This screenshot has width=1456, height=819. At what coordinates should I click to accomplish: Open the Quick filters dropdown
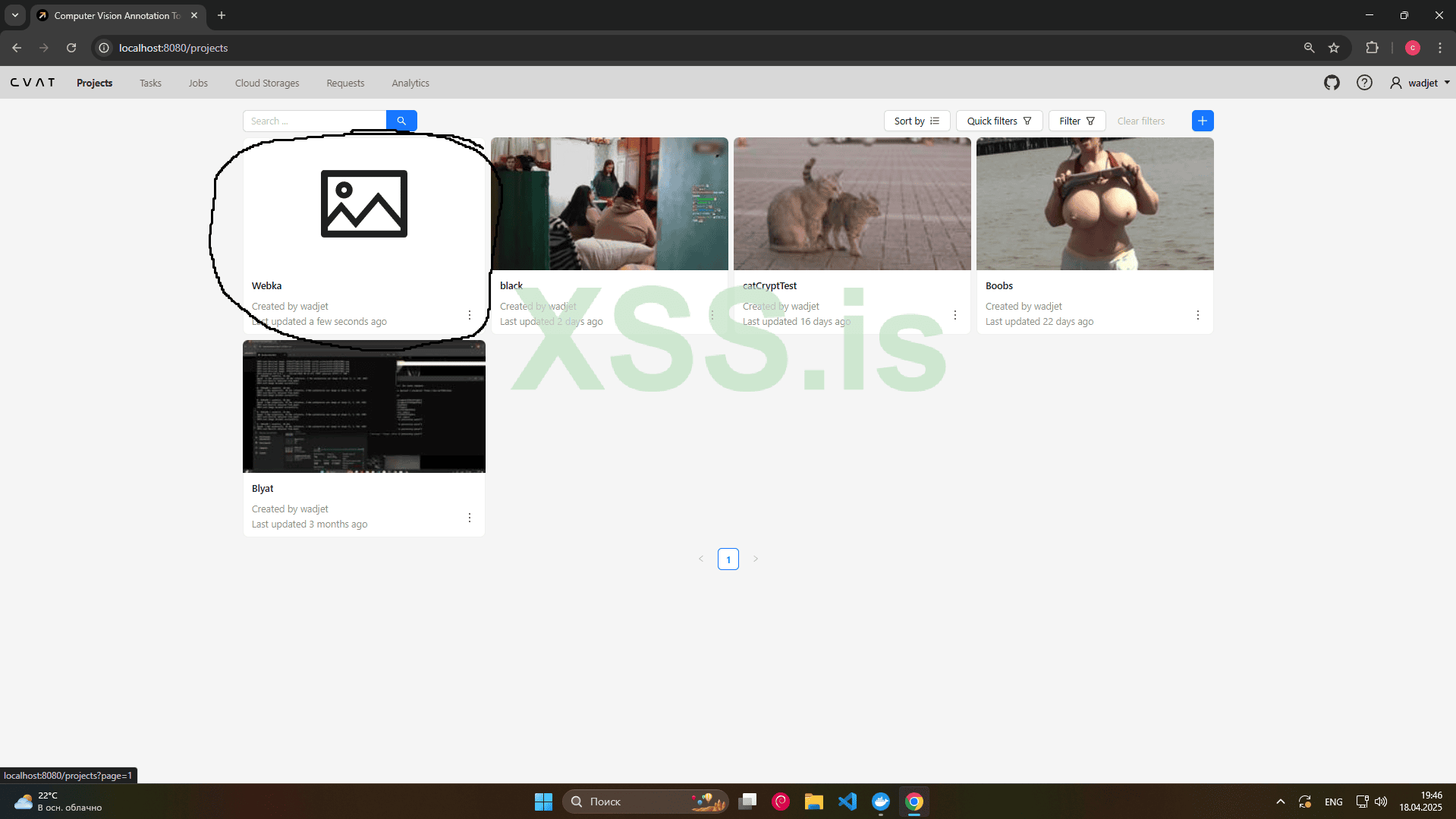pyautogui.click(x=999, y=121)
